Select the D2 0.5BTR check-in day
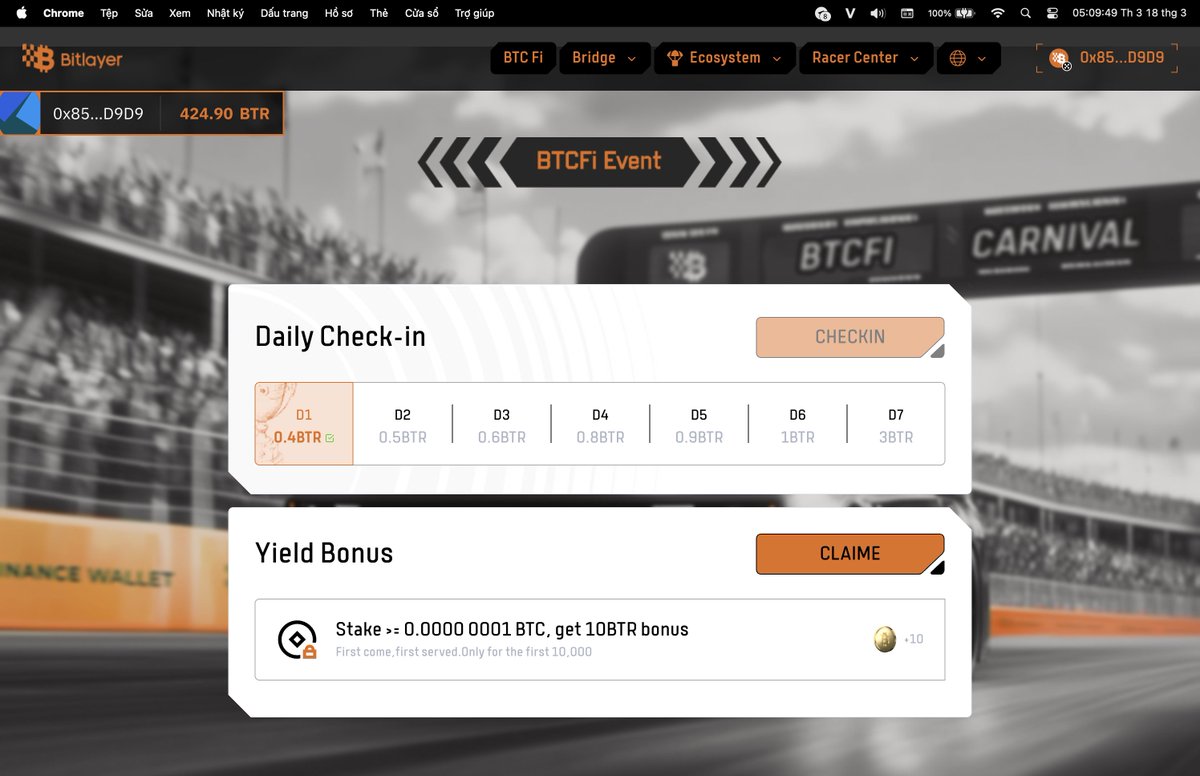Screen dimensions: 1200x776 coord(402,425)
